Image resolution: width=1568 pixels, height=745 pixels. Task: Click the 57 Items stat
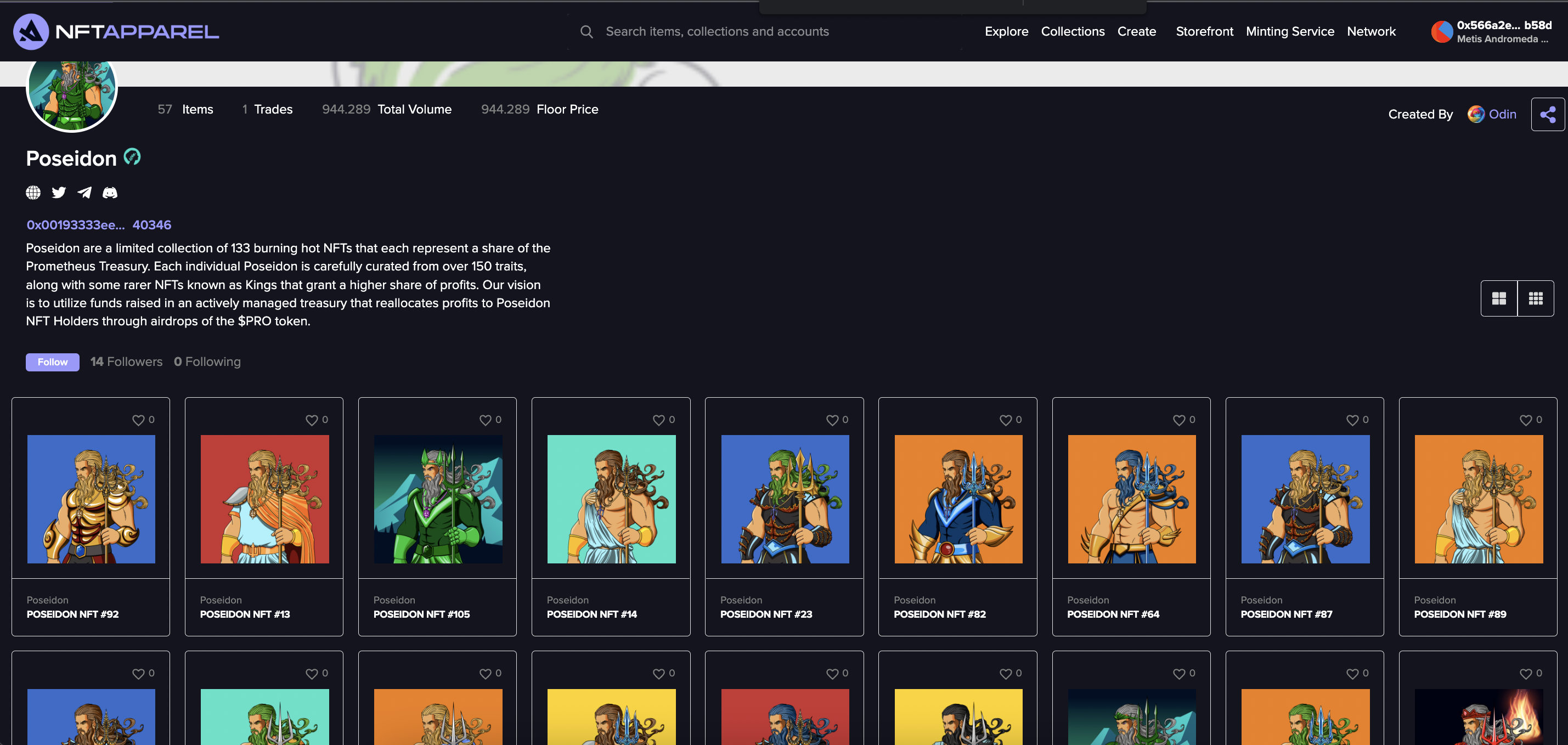pyautogui.click(x=185, y=109)
